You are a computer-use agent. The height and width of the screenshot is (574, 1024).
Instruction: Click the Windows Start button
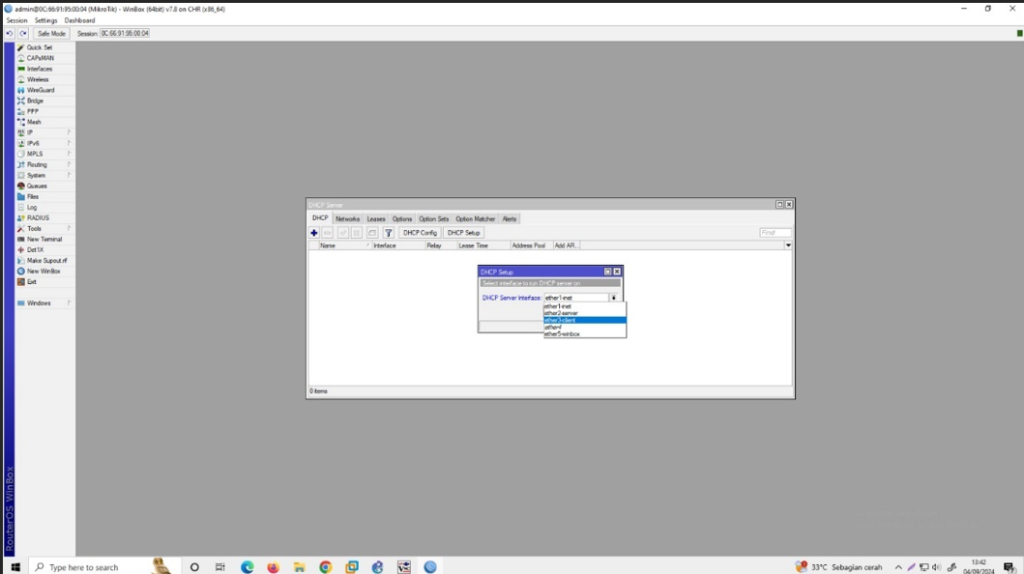click(x=15, y=567)
